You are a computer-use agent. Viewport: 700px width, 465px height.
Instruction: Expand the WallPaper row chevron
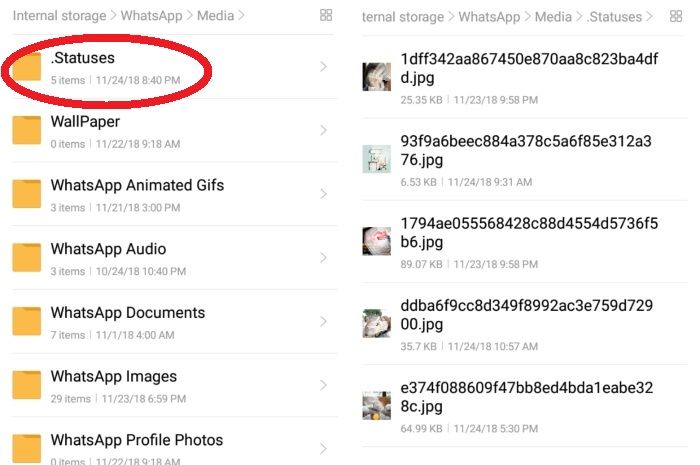[324, 130]
